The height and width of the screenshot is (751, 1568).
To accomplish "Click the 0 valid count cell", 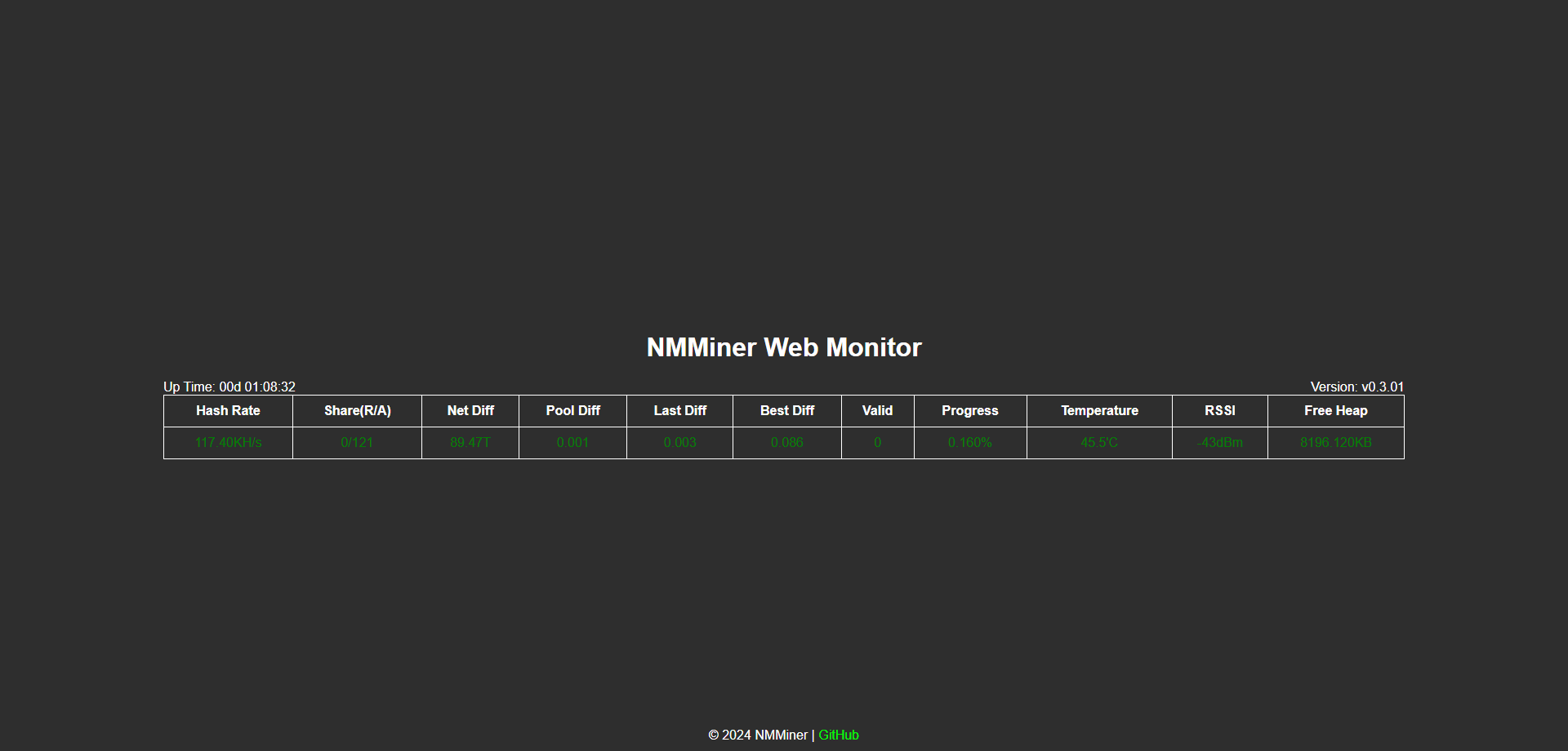I will tap(878, 442).
